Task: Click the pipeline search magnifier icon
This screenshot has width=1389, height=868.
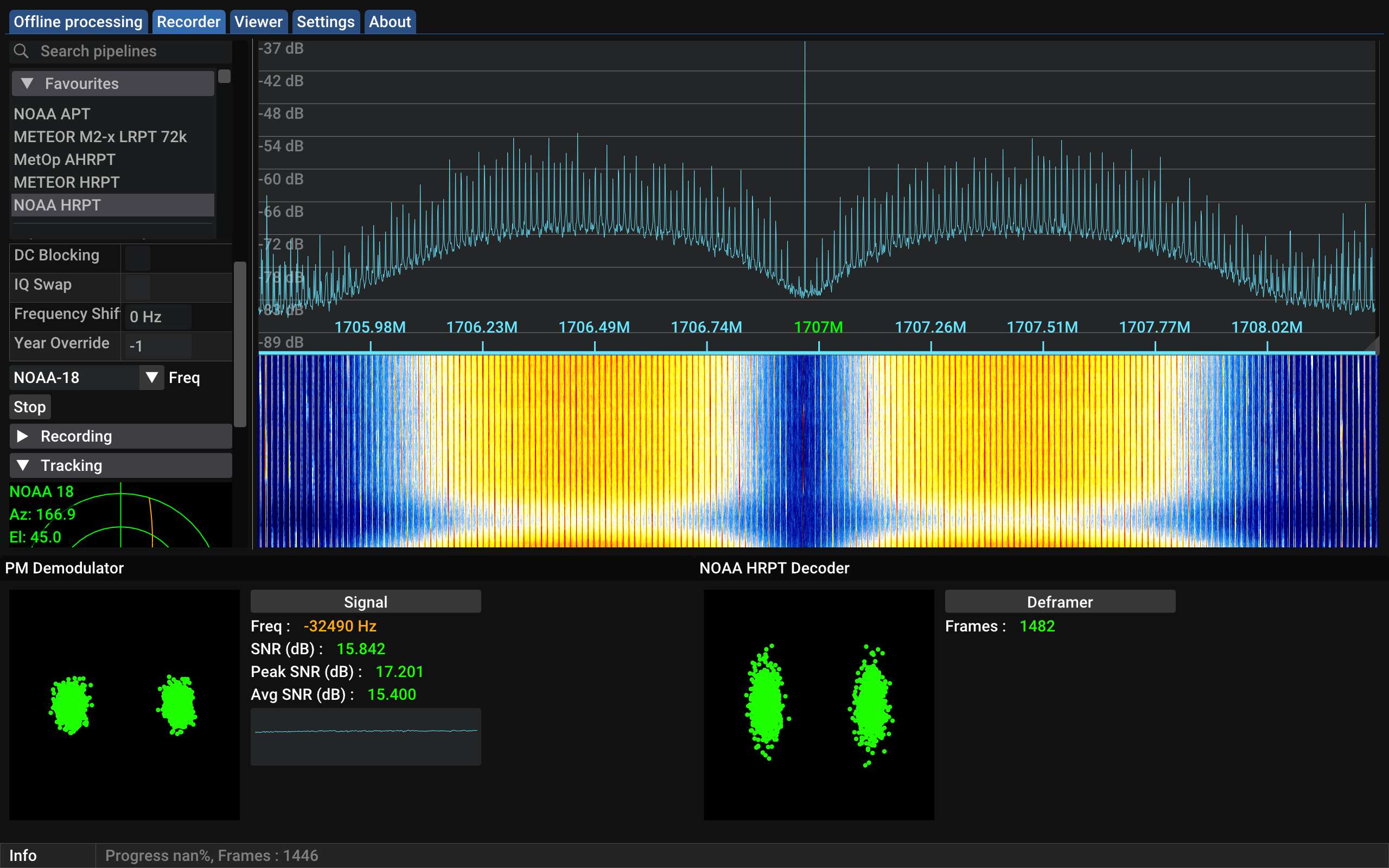Action: pyautogui.click(x=21, y=50)
